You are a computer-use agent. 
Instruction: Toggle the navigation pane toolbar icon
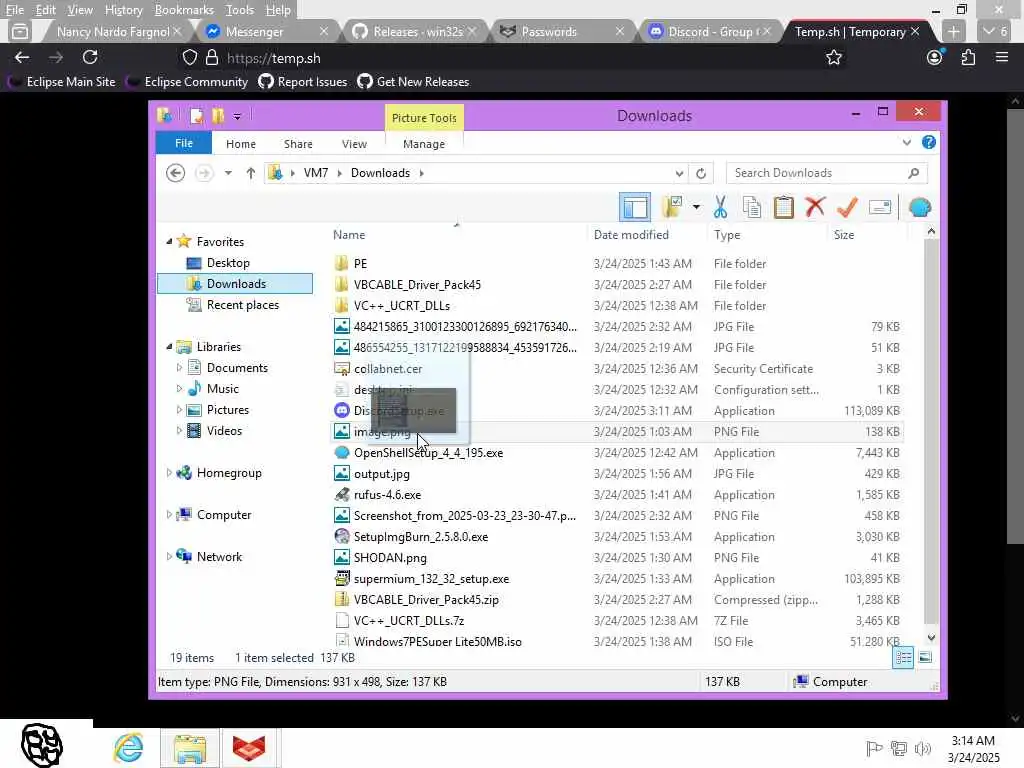pyautogui.click(x=634, y=208)
